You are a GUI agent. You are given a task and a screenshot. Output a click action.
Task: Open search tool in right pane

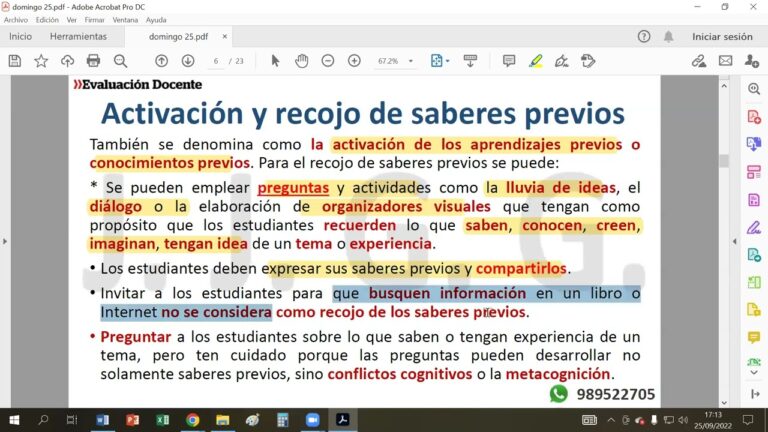pos(754,89)
